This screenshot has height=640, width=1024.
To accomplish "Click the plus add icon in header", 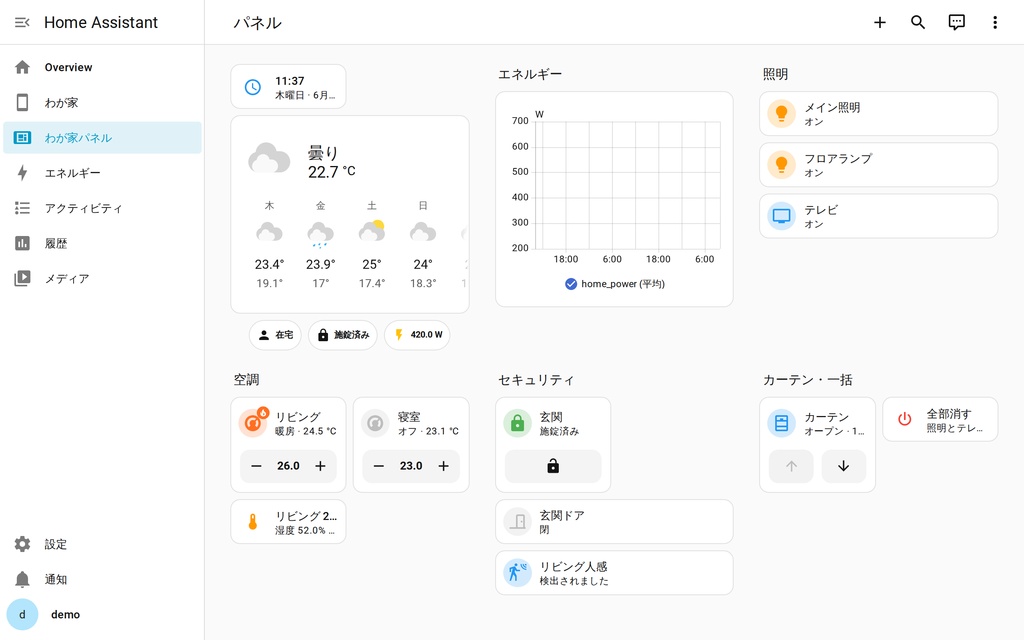I will pos(880,22).
